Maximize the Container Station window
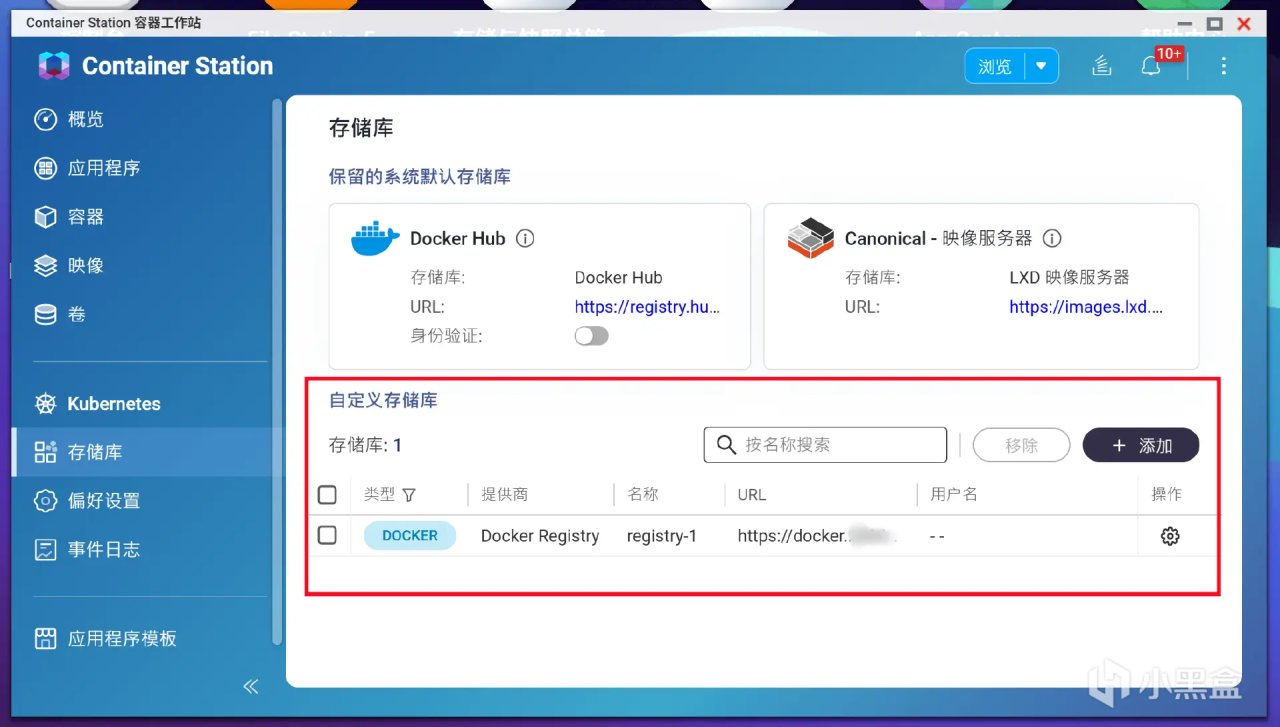1280x727 pixels. (x=1215, y=23)
